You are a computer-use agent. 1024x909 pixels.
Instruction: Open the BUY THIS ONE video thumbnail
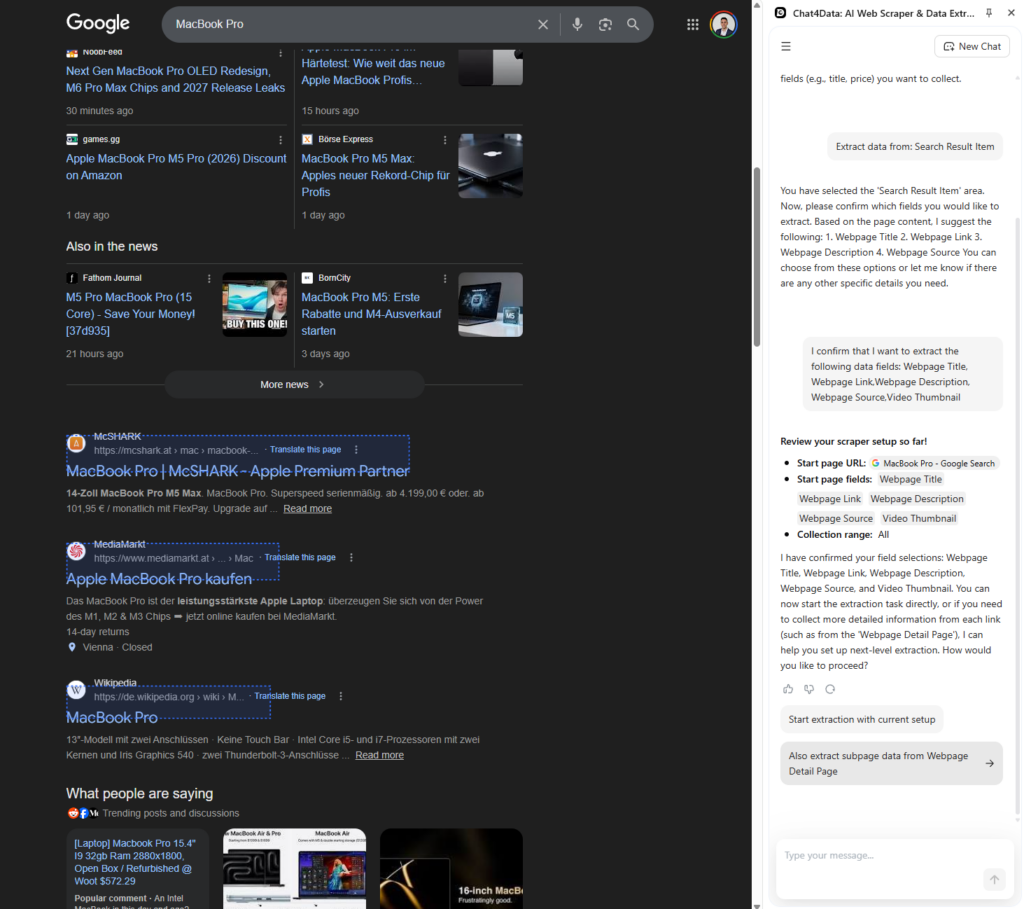[255, 304]
